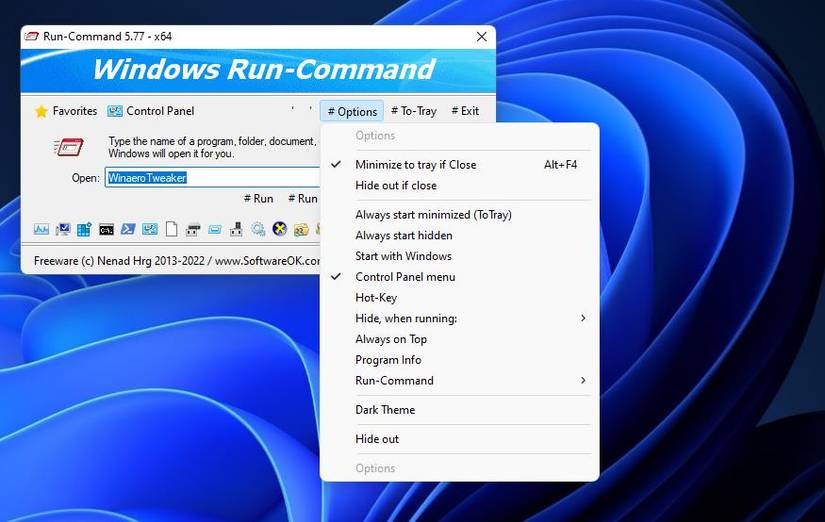Click the light-blue window icon in the icon row
The height and width of the screenshot is (522, 825).
click(x=215, y=230)
